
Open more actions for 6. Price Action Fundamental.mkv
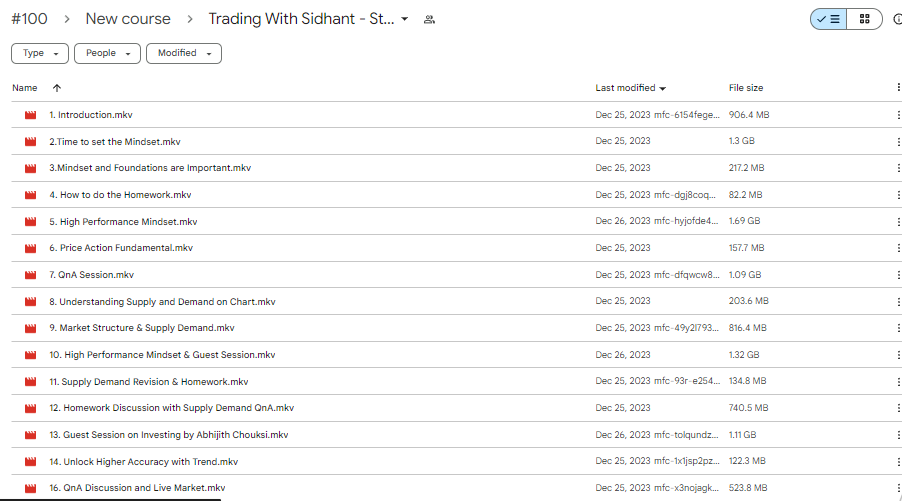898,248
